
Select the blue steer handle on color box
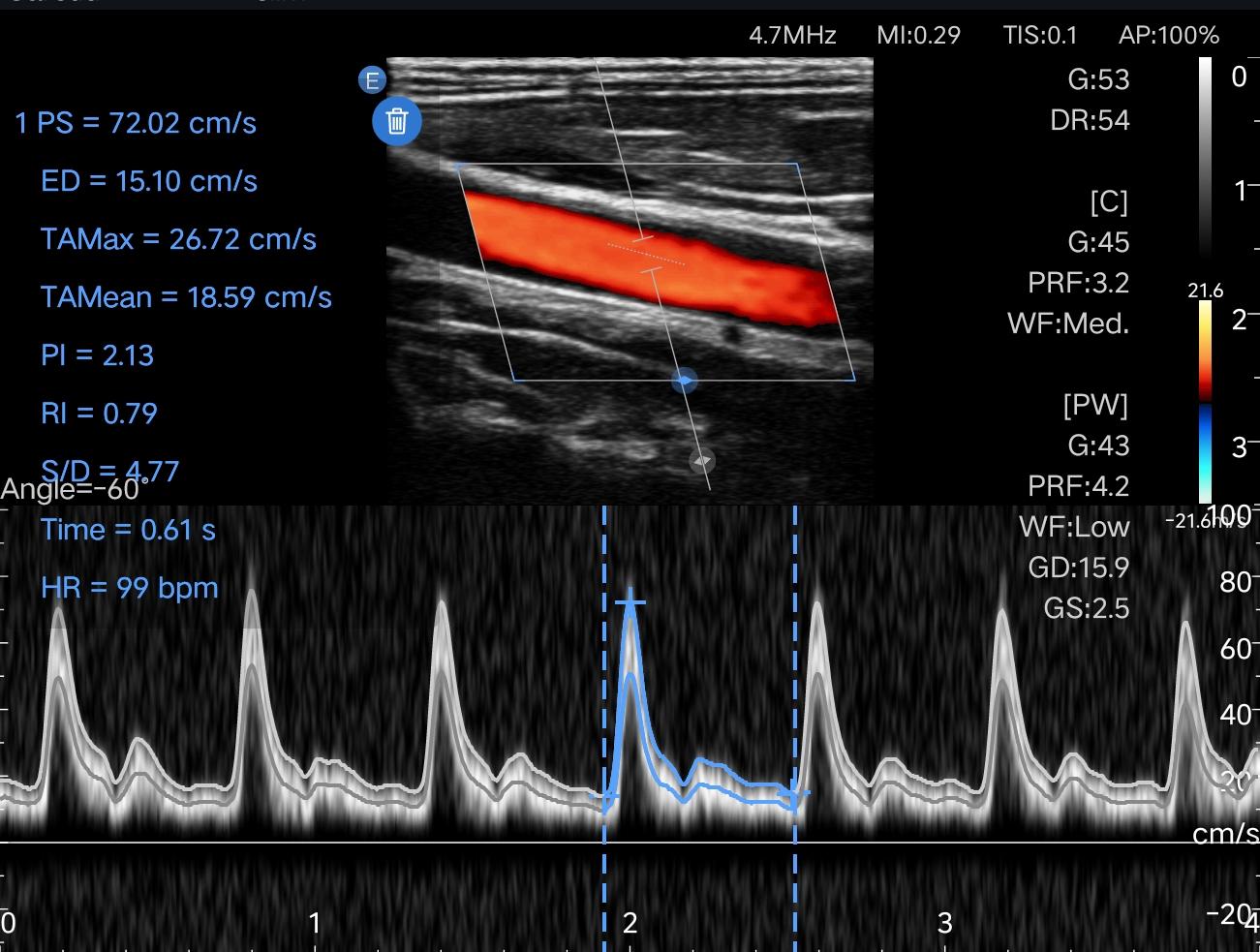(684, 381)
